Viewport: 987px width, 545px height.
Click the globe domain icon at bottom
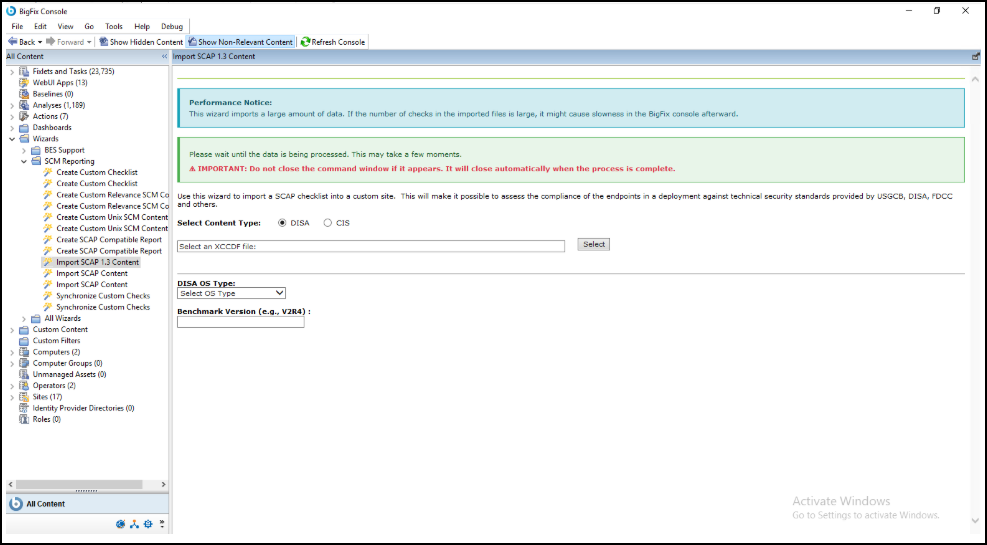pos(121,524)
